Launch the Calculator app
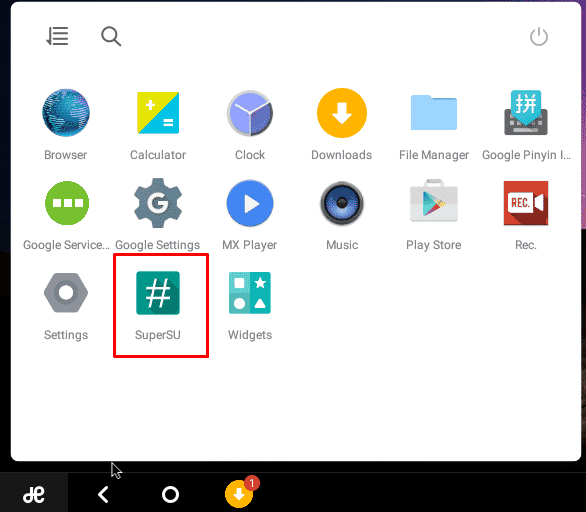586x512 pixels. (x=158, y=112)
